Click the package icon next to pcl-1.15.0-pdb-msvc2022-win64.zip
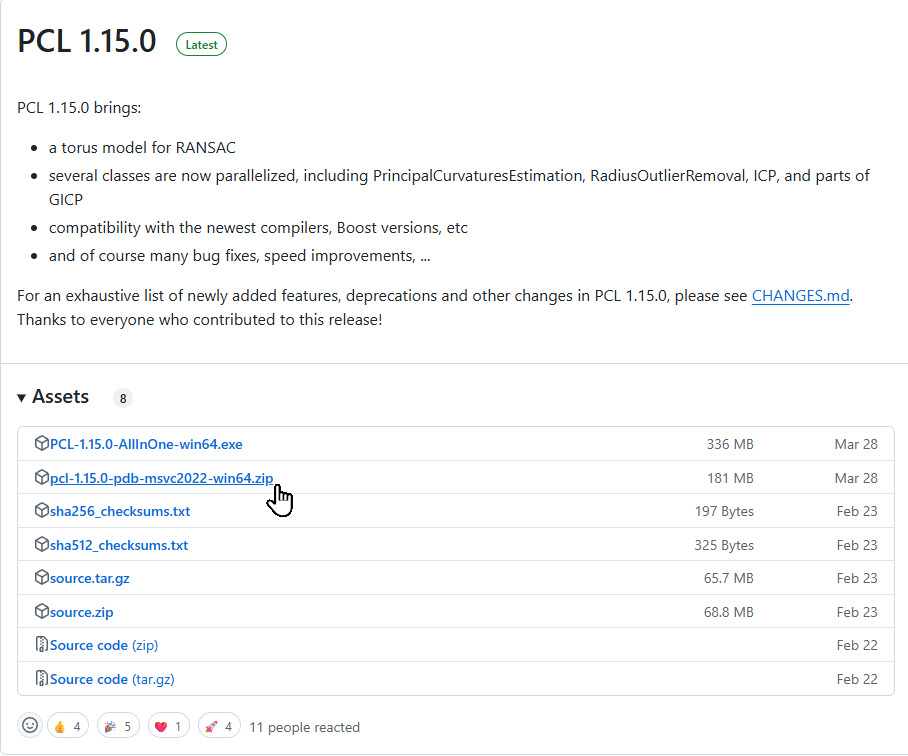908x756 pixels. click(x=41, y=478)
